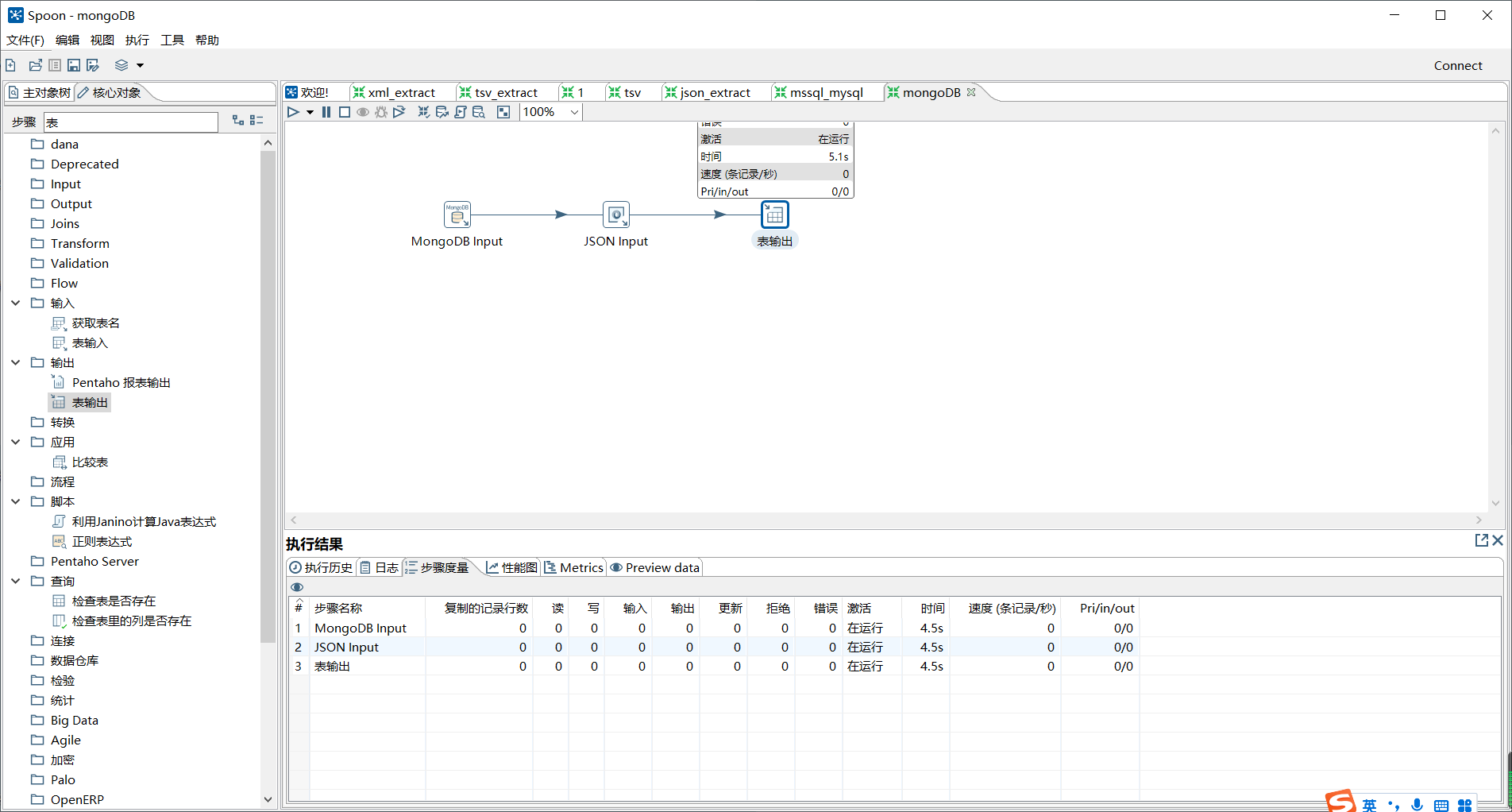The image size is (1512, 812).
Task: Open the Big Data folder
Action: 75,720
